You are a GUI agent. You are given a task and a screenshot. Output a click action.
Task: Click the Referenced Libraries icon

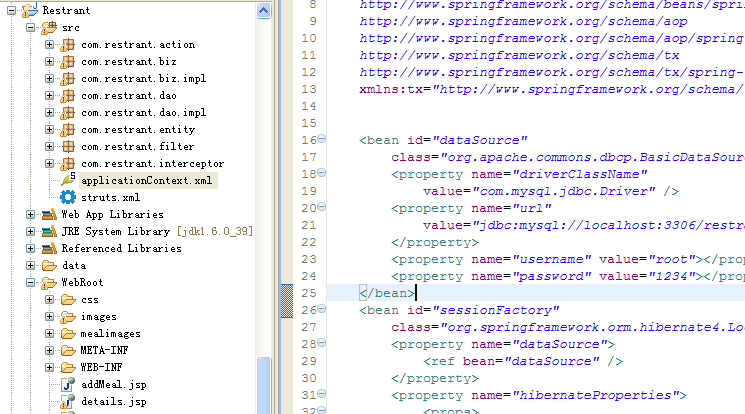(x=49, y=249)
